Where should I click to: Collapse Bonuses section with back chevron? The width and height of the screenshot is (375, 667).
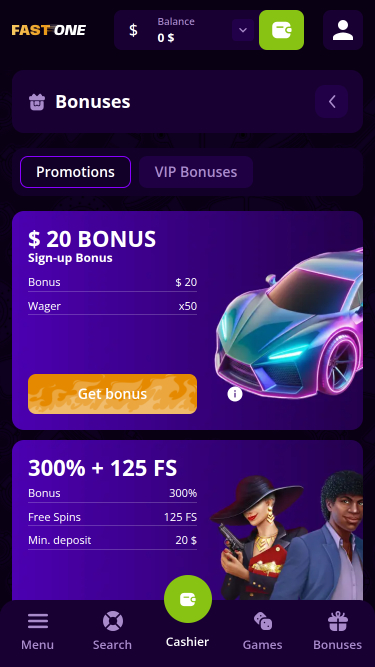pyautogui.click(x=332, y=102)
